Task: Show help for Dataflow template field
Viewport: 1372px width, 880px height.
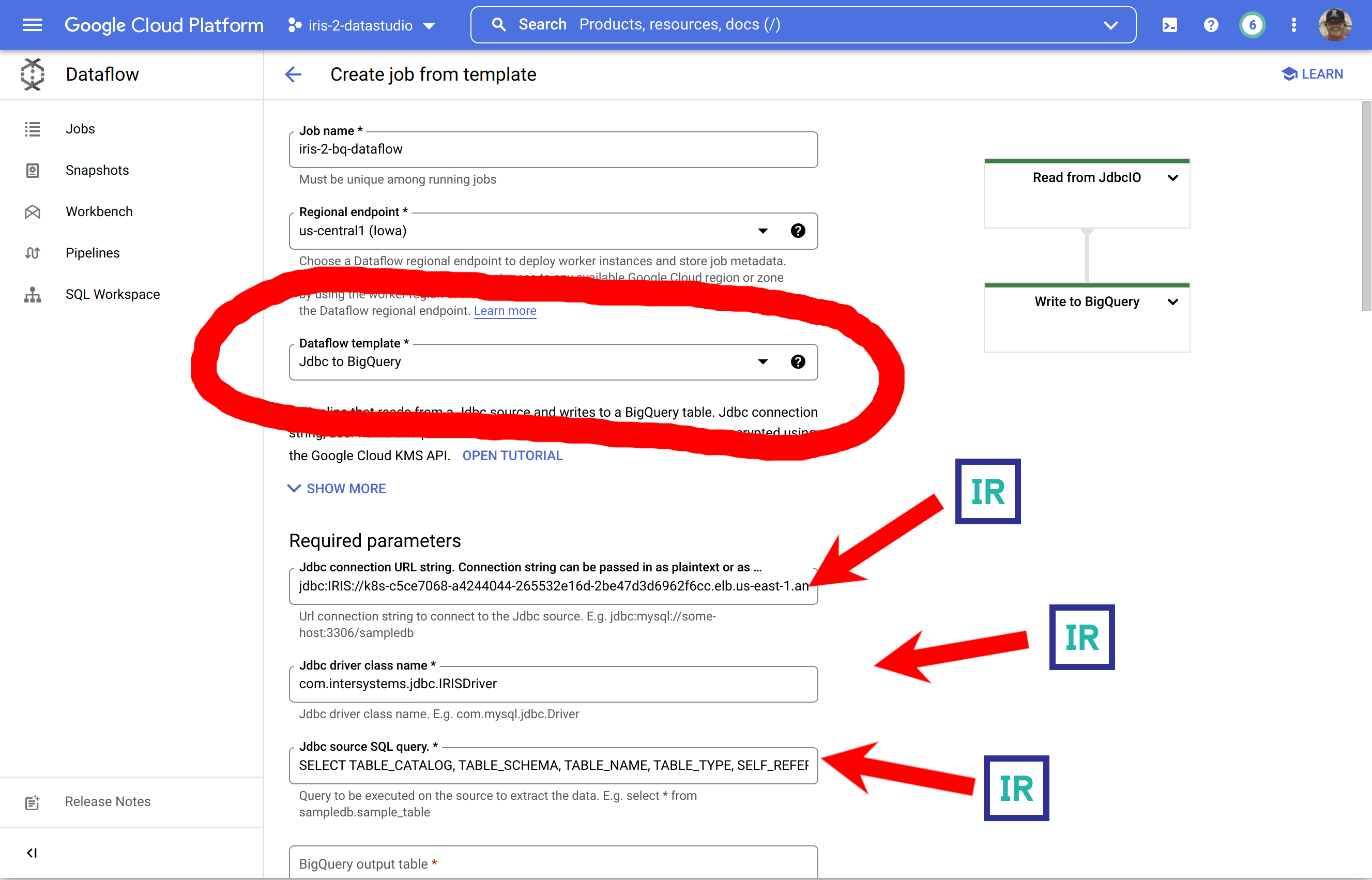Action: pos(798,362)
